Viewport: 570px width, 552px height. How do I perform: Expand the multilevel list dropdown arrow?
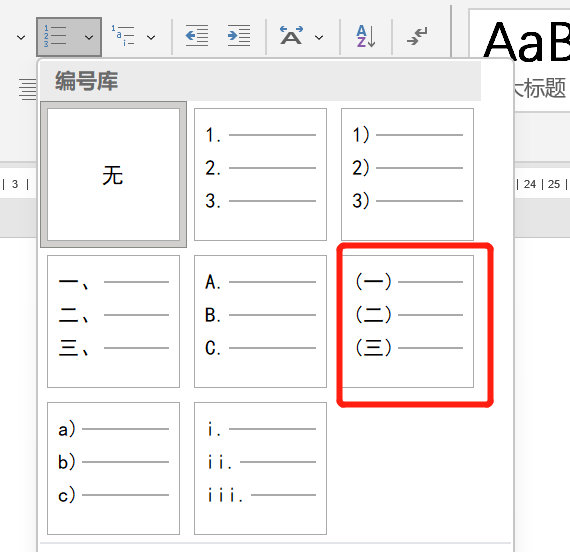pyautogui.click(x=151, y=37)
